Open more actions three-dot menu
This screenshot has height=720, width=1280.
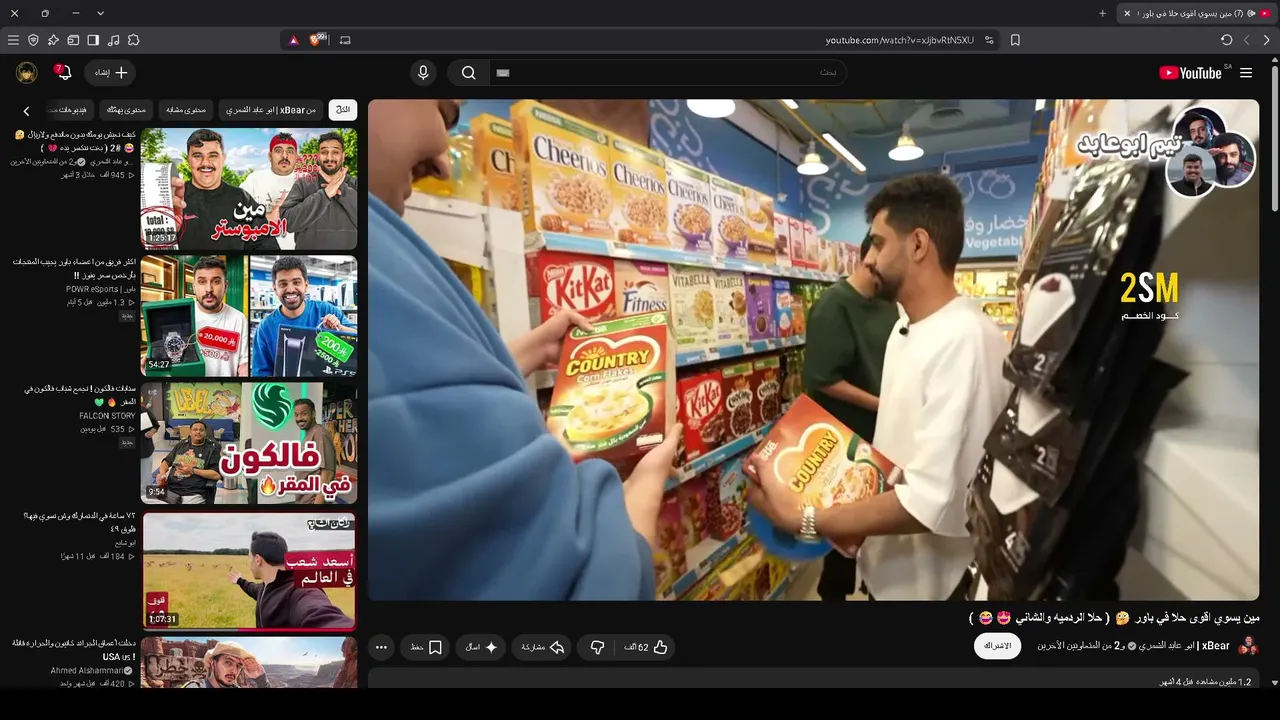coord(381,647)
